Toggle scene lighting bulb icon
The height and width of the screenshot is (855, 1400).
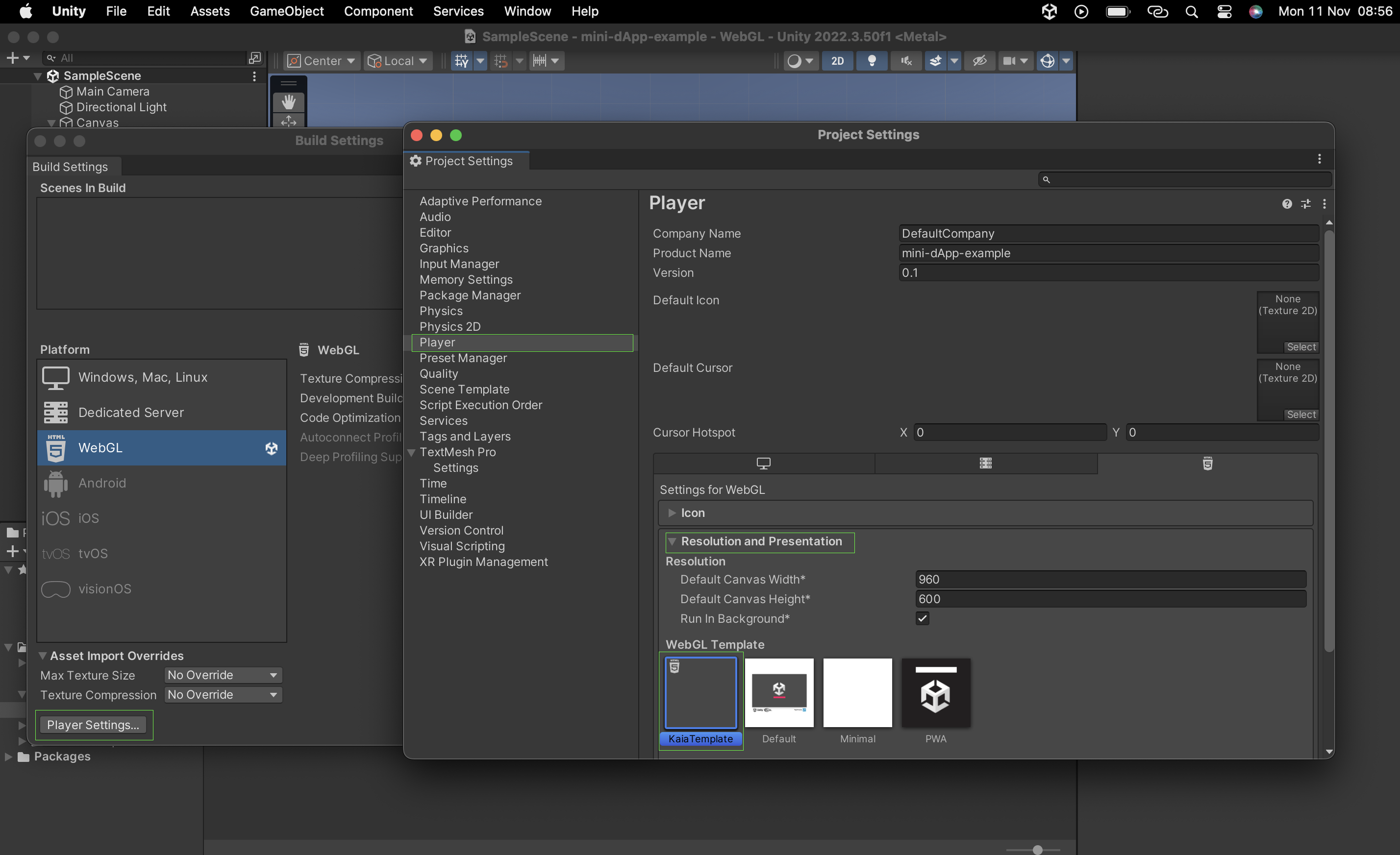click(x=872, y=61)
